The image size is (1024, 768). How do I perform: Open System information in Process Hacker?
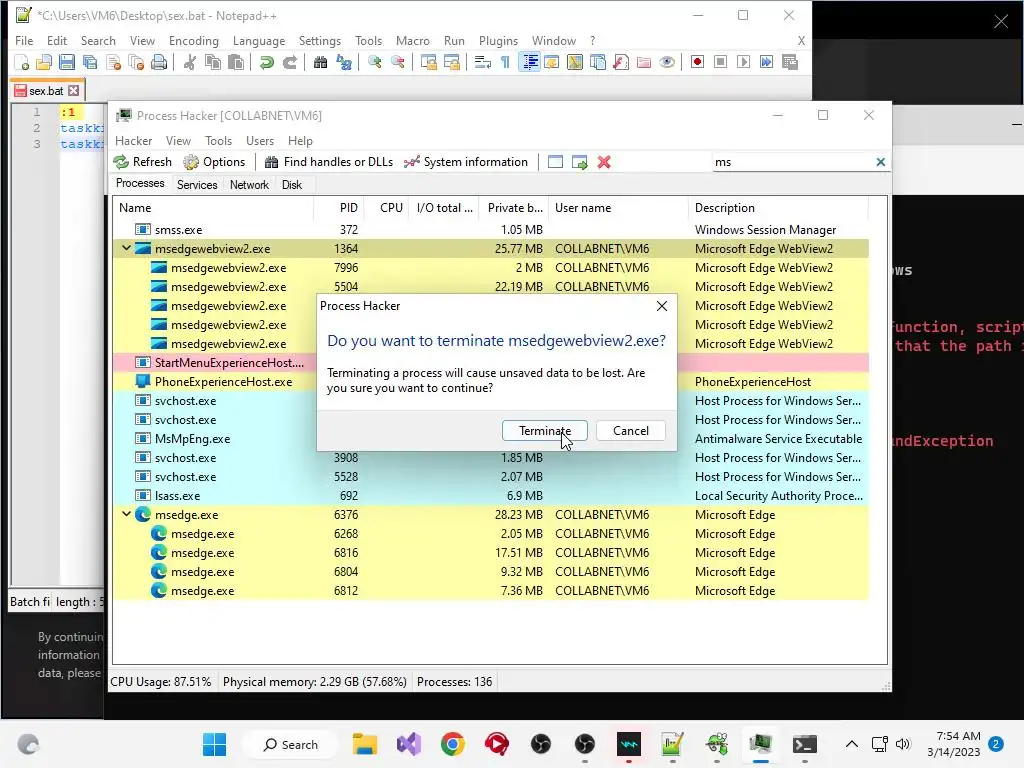pyautogui.click(x=466, y=162)
